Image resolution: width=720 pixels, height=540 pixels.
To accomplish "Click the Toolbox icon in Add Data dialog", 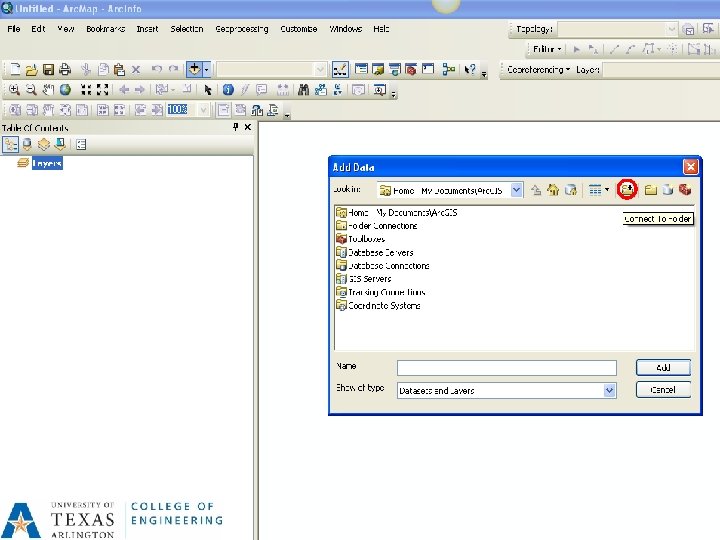I will (x=685, y=190).
